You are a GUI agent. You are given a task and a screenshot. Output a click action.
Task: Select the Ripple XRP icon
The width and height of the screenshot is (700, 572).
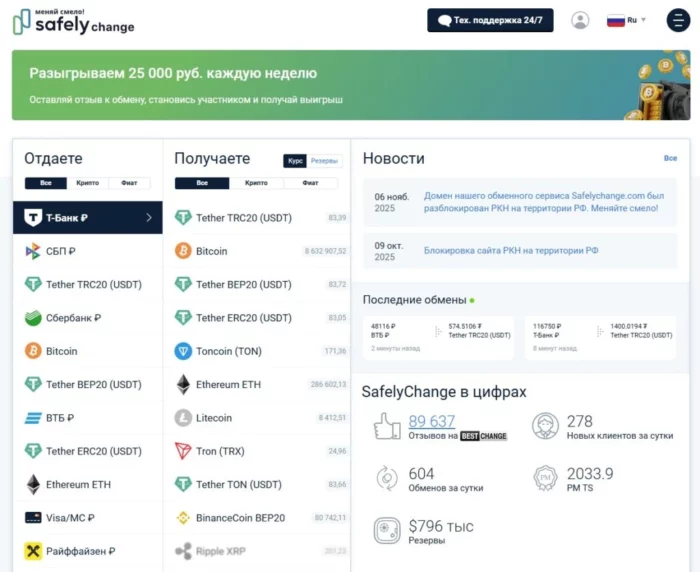point(183,551)
